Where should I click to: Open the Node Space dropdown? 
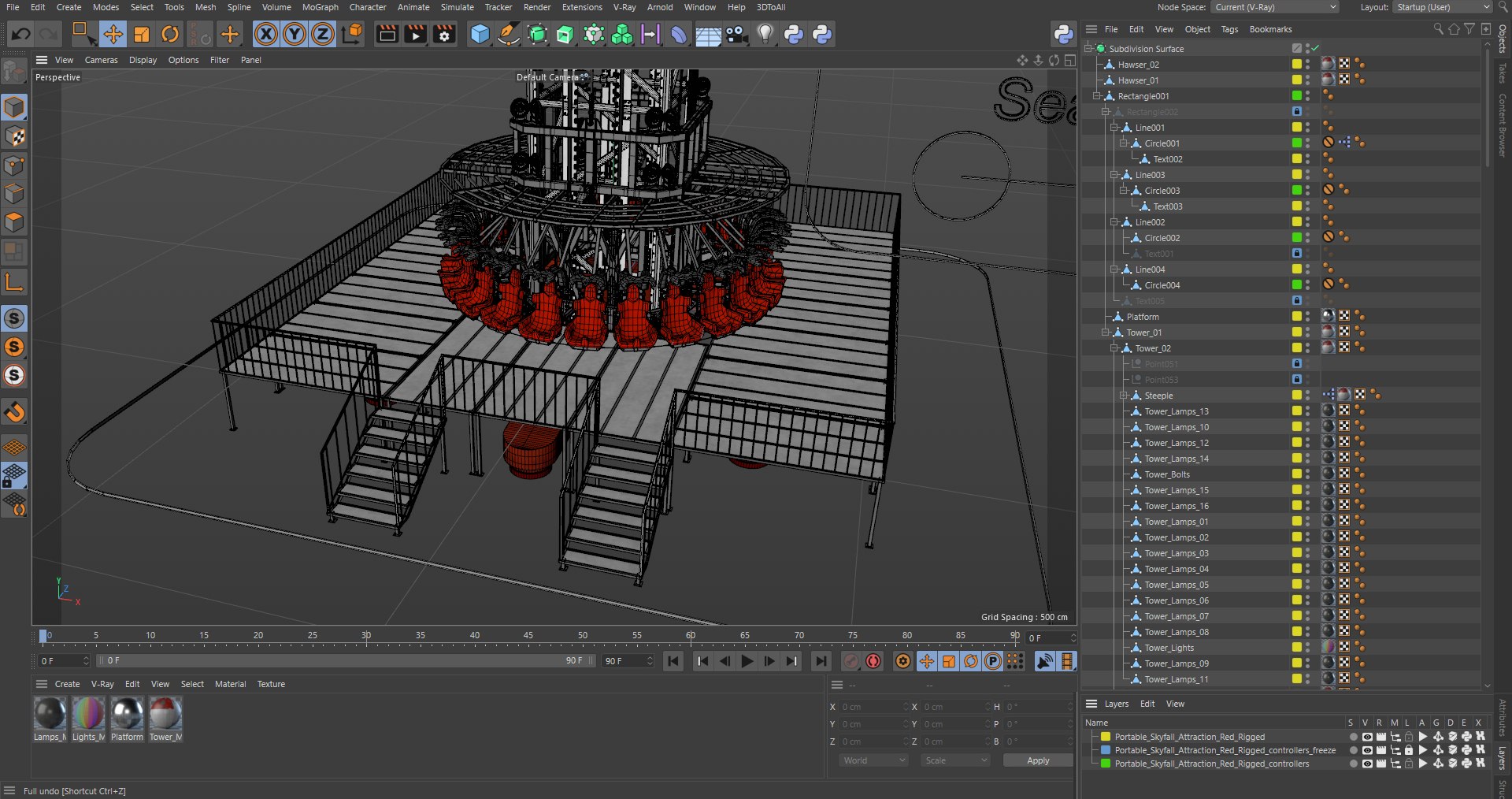point(1274,7)
